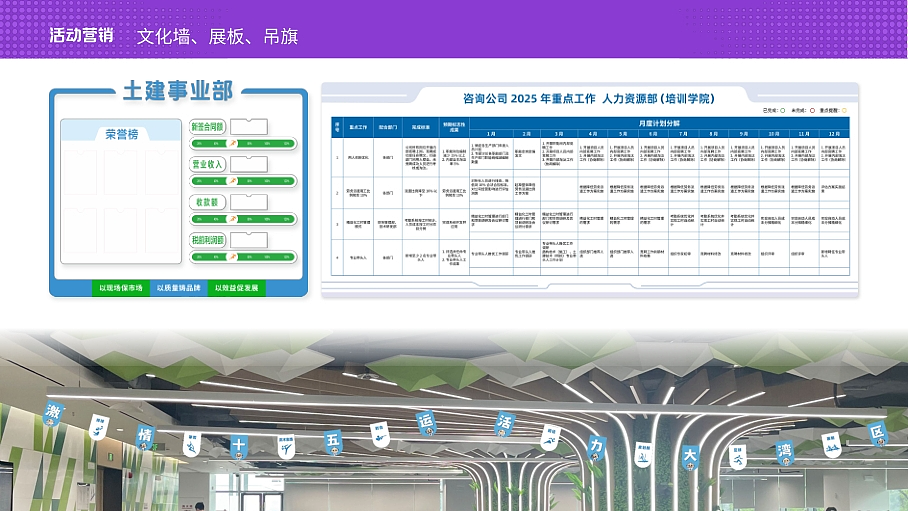
Task: Click white pictogram flag between 力 and 大
Action: click(643, 456)
